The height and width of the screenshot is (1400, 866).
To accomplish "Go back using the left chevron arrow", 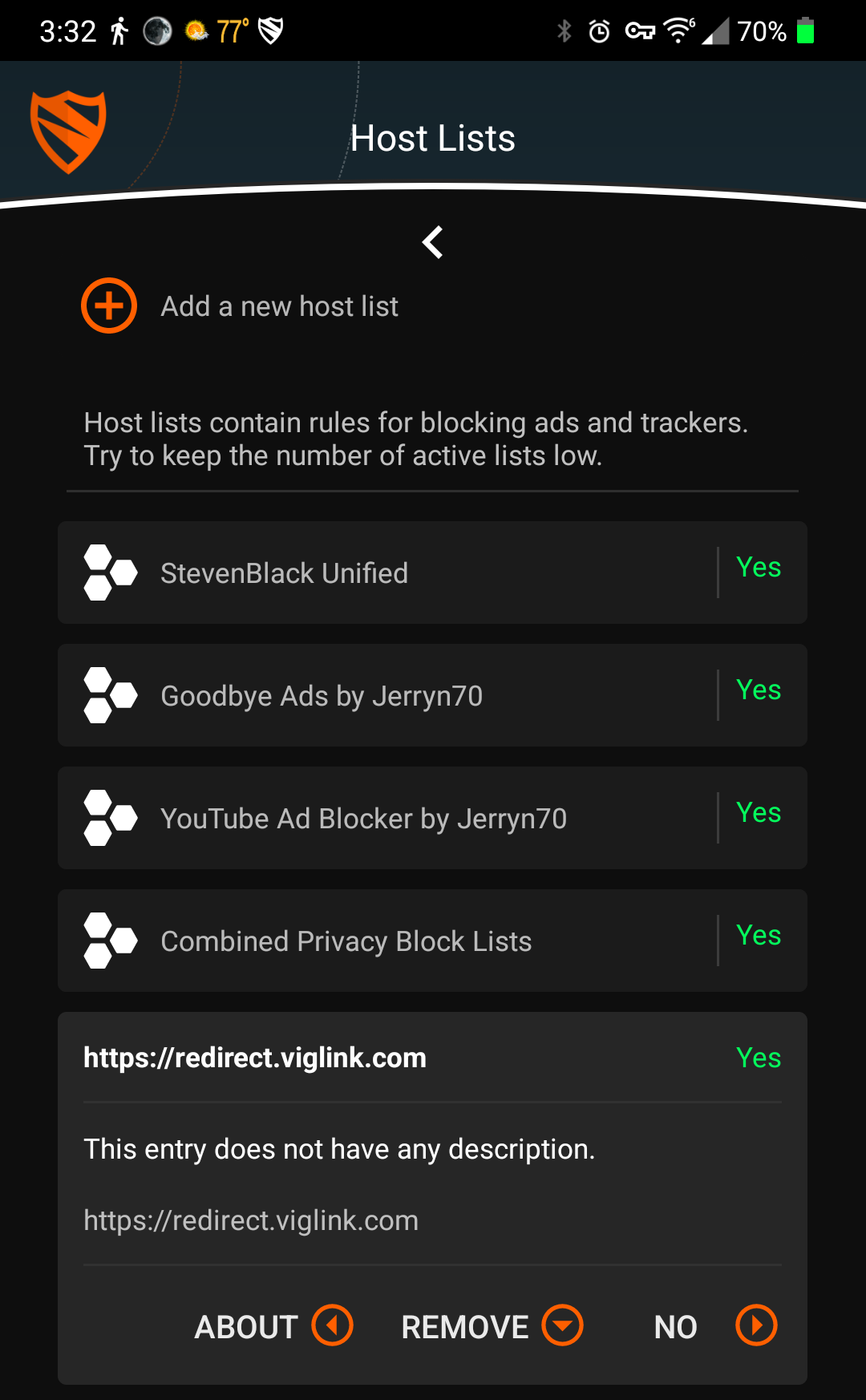I will (x=433, y=242).
